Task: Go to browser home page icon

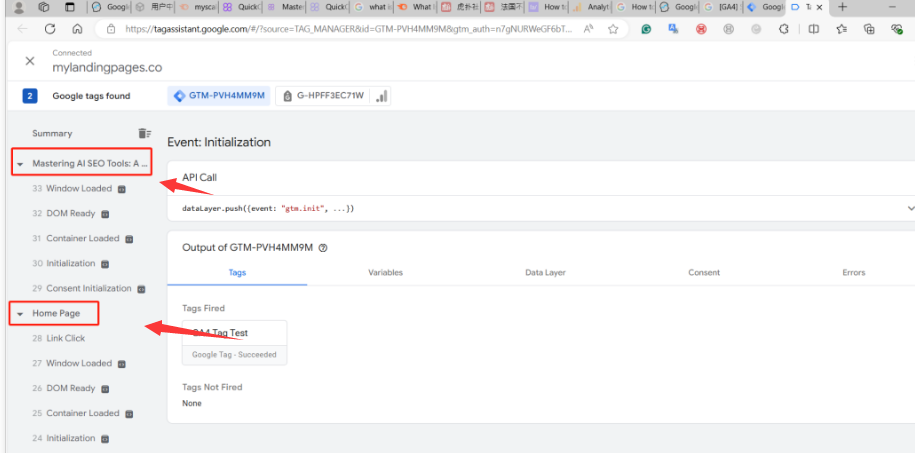Action: [78, 29]
